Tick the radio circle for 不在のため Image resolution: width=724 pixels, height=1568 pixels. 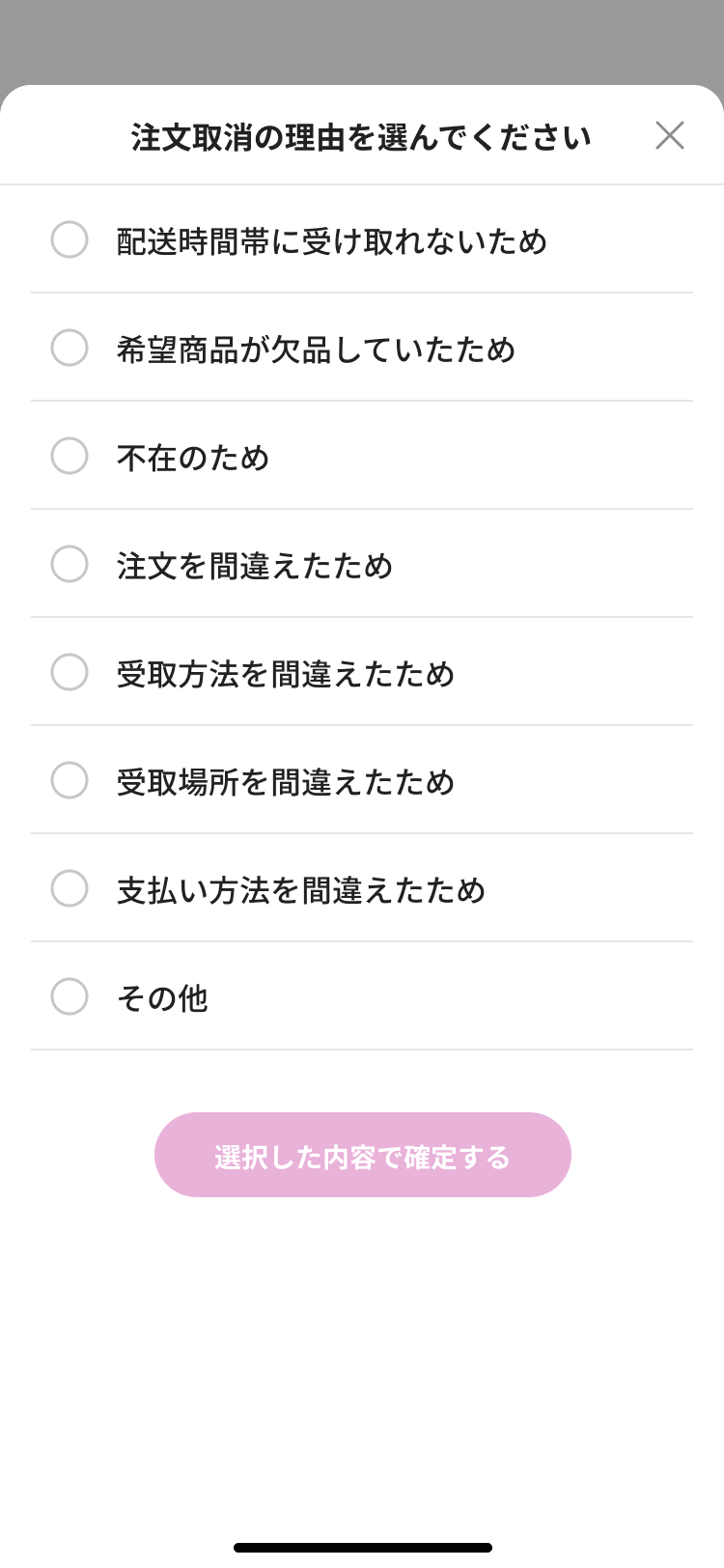tap(70, 456)
